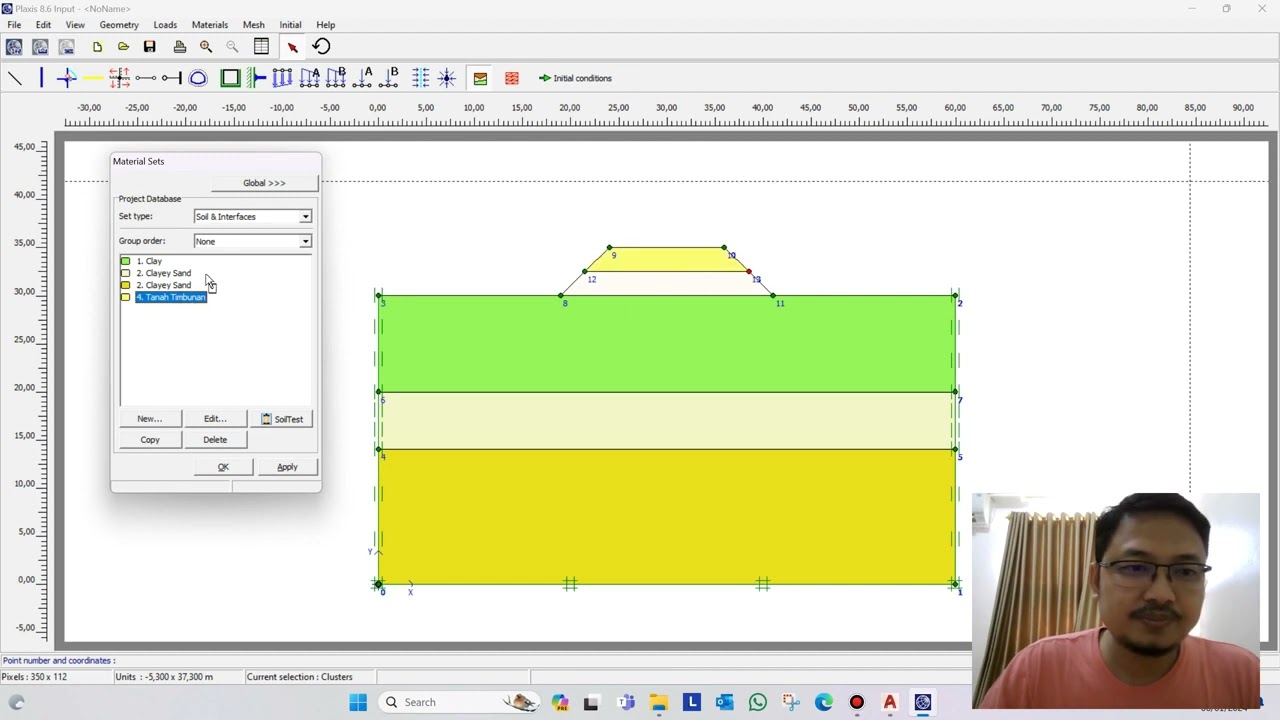Open the Set type dropdown

point(253,216)
